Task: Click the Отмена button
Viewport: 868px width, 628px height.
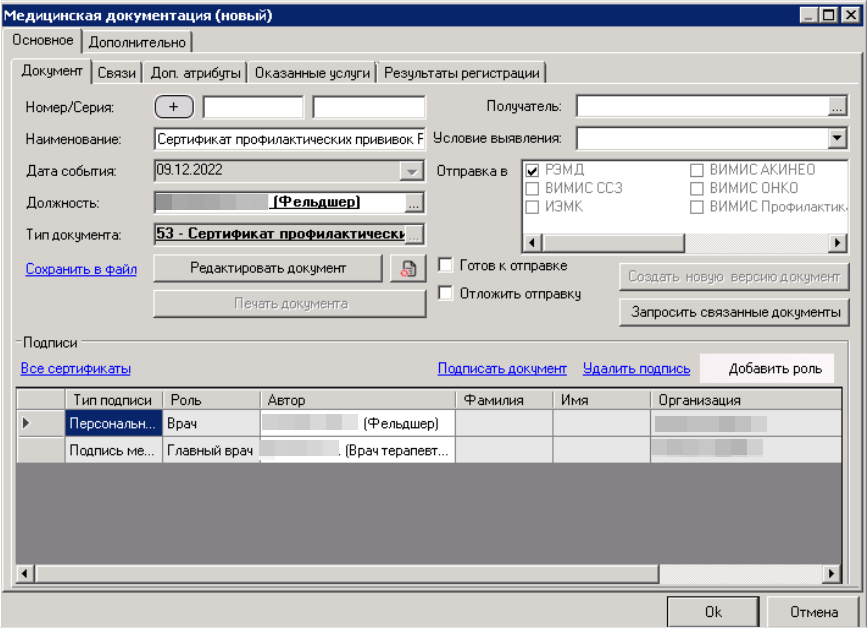Action: (814, 612)
